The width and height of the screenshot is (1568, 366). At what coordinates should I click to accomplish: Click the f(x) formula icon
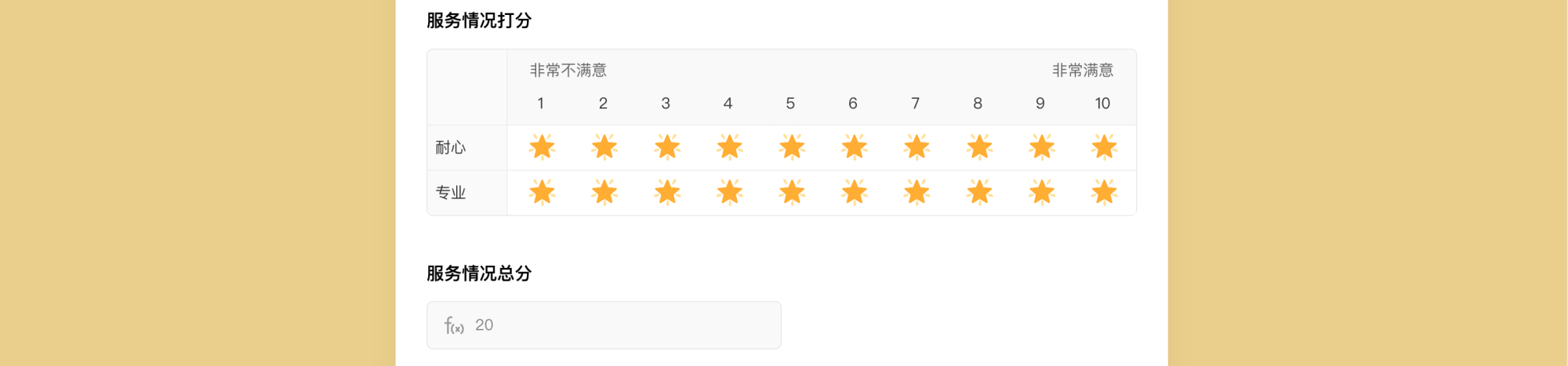point(454,325)
